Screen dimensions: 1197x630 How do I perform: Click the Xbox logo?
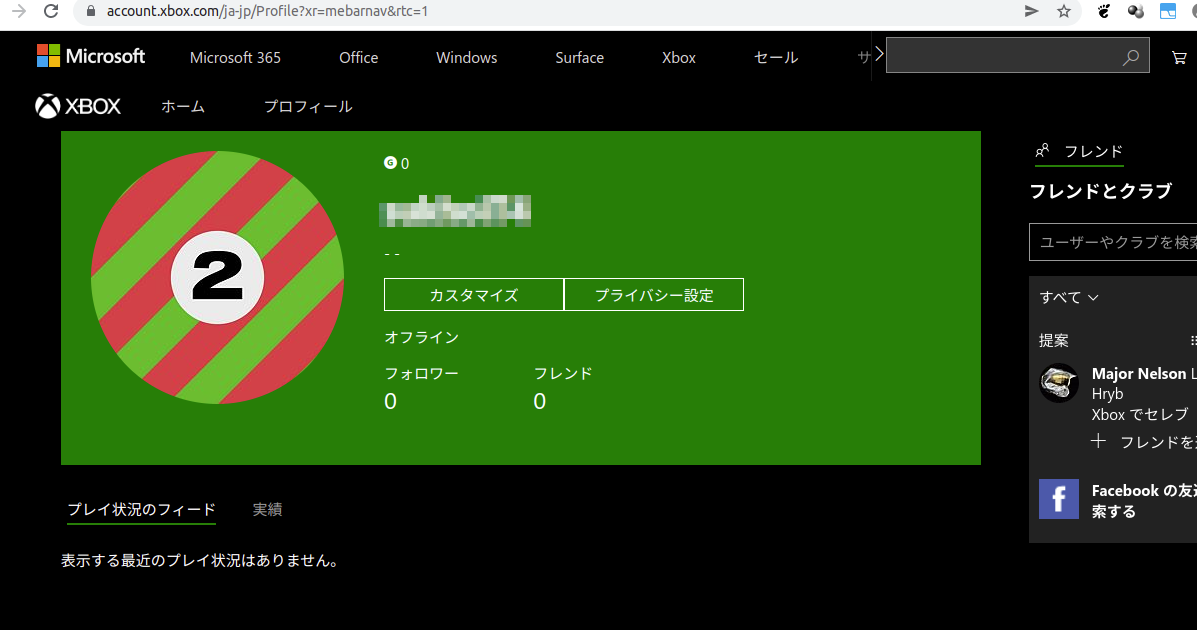tap(78, 106)
